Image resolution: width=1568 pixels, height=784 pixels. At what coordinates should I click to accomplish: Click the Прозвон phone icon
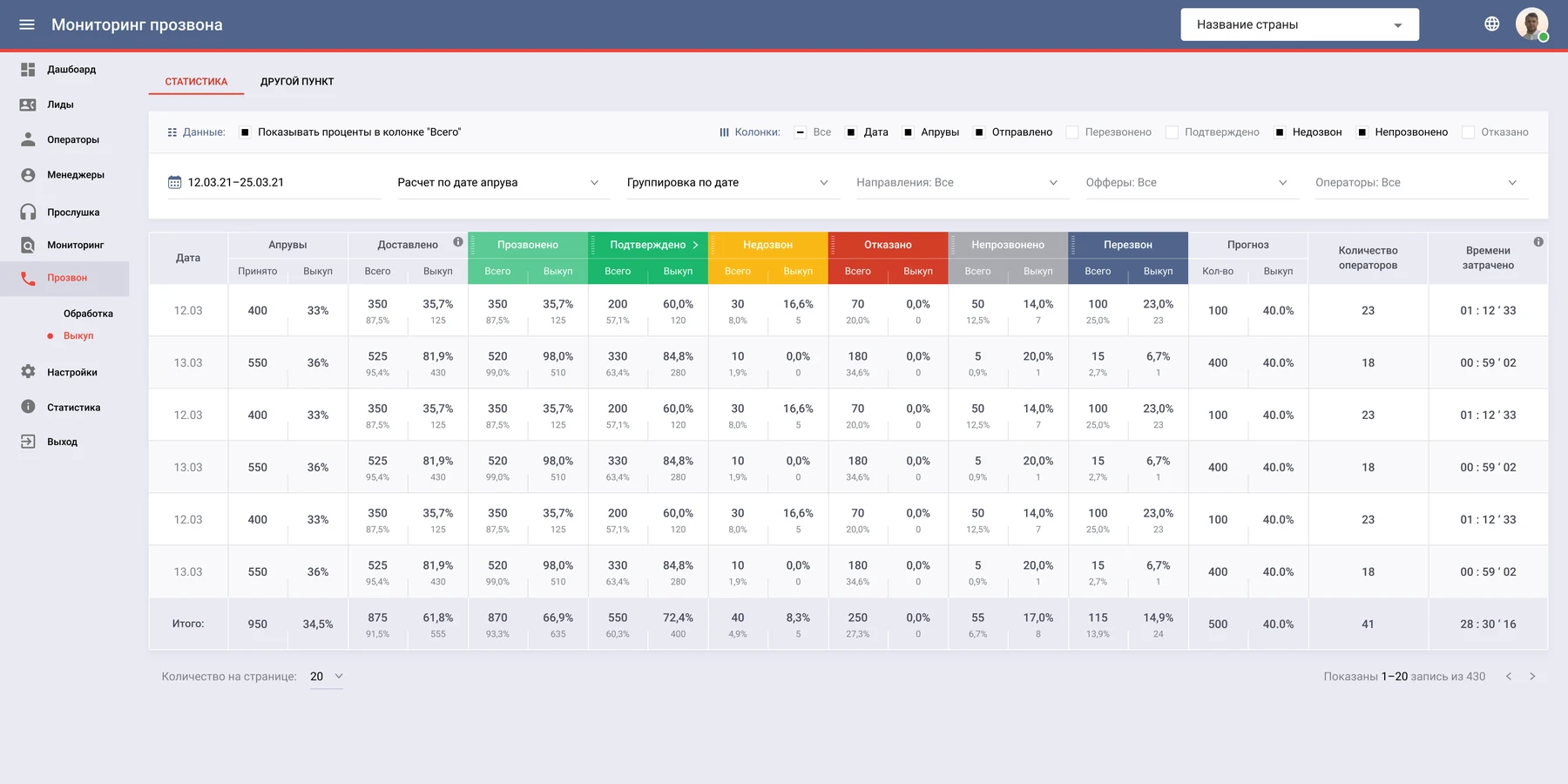[28, 278]
